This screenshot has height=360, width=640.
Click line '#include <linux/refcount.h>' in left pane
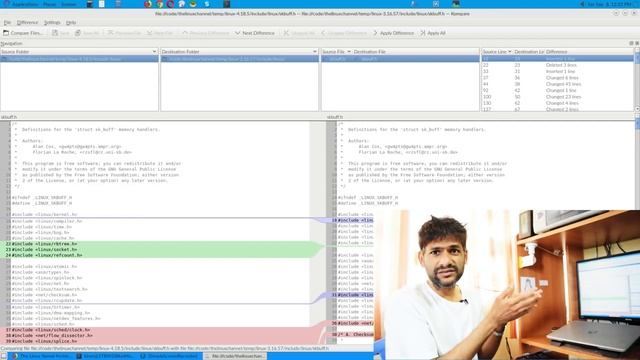point(47,255)
